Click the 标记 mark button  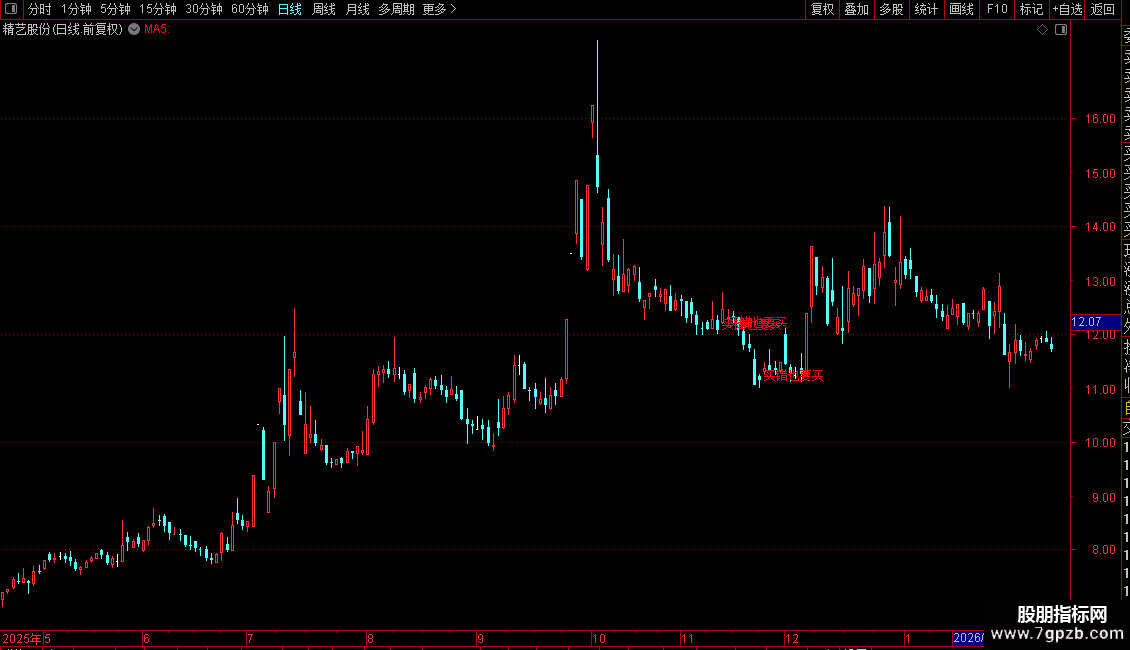(1031, 9)
